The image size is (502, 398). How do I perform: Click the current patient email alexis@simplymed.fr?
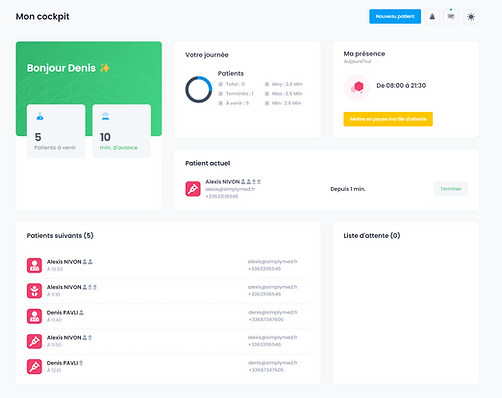click(230, 189)
